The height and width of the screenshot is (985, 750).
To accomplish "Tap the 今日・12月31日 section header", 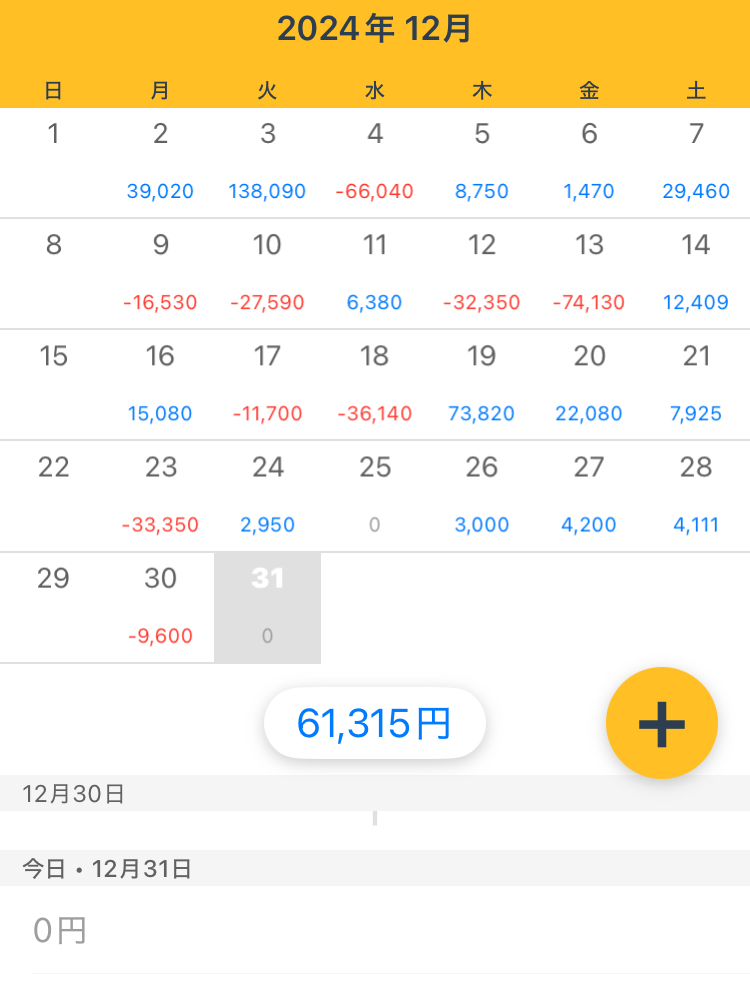I will point(375,868).
